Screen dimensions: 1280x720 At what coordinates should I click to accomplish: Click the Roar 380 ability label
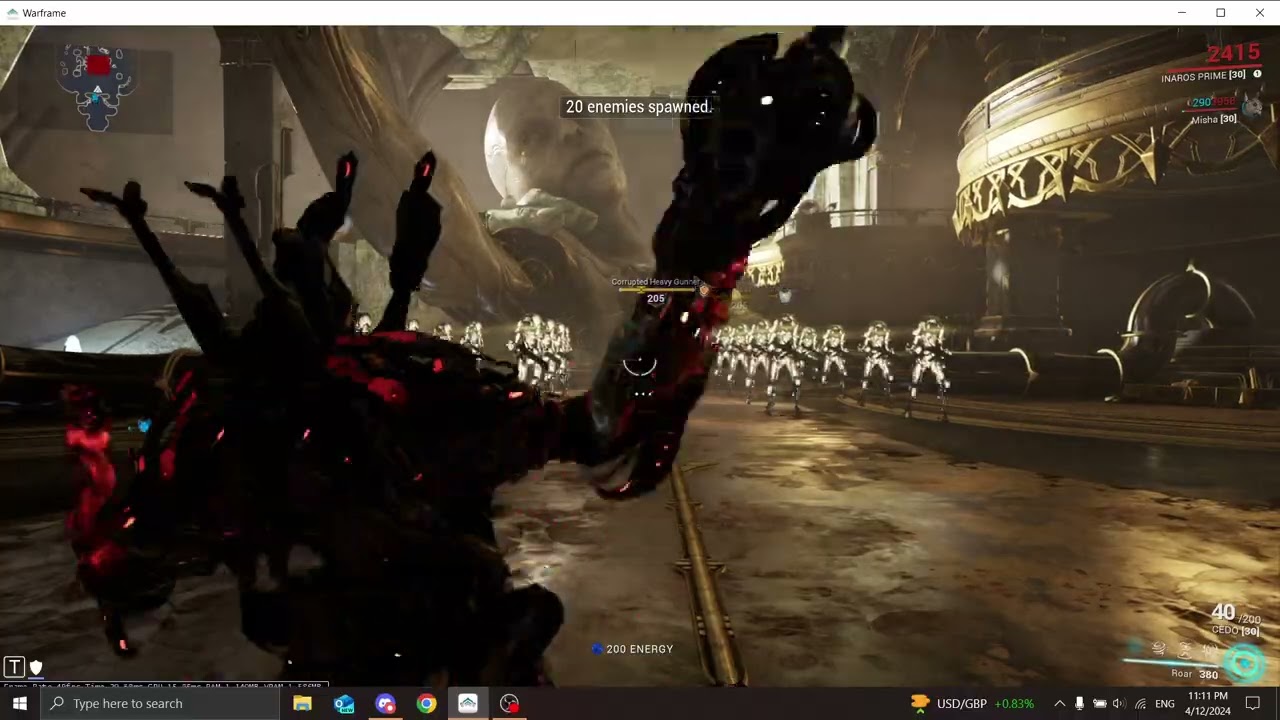point(1194,674)
